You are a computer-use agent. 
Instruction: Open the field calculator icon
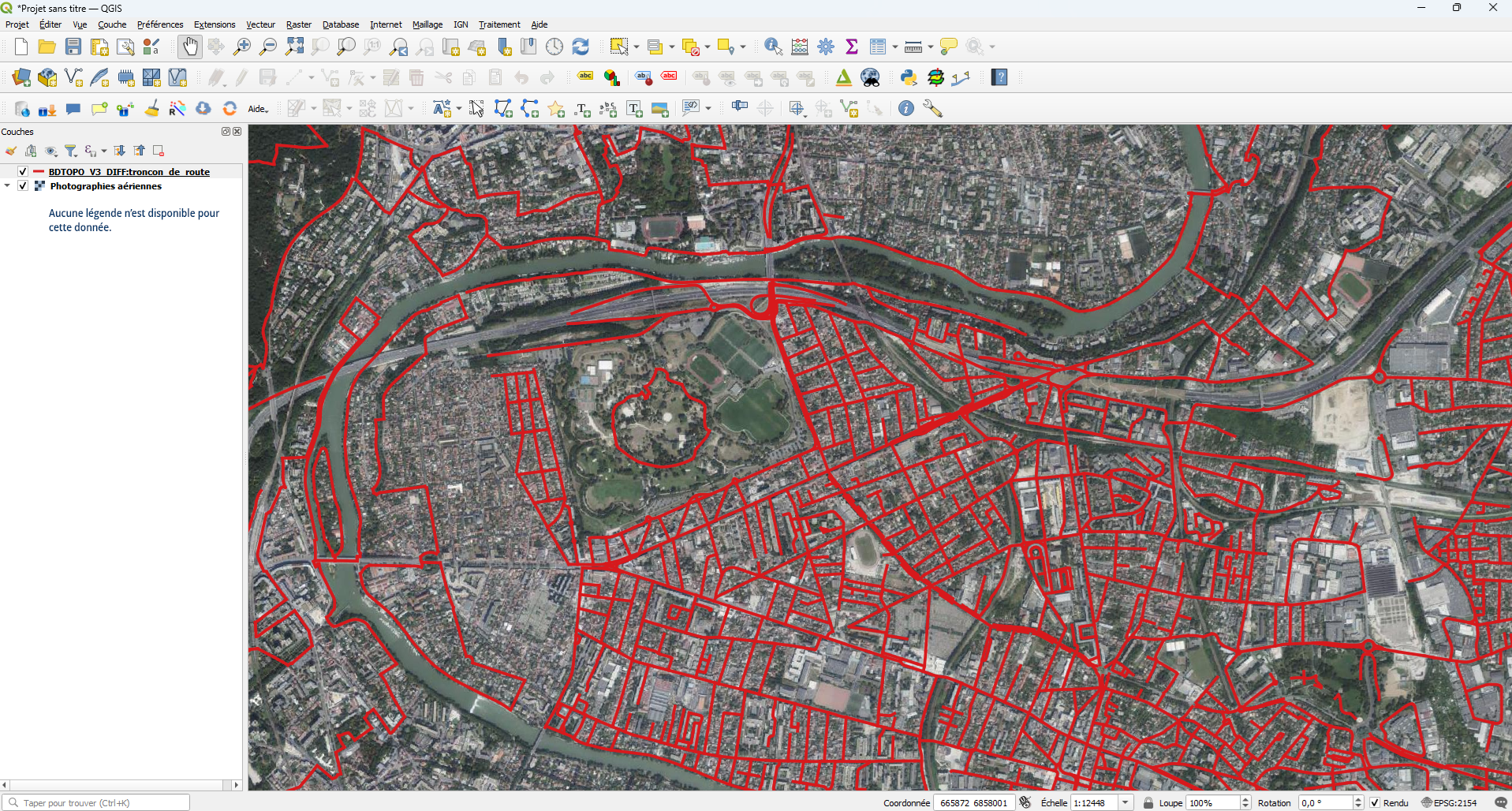click(800, 47)
